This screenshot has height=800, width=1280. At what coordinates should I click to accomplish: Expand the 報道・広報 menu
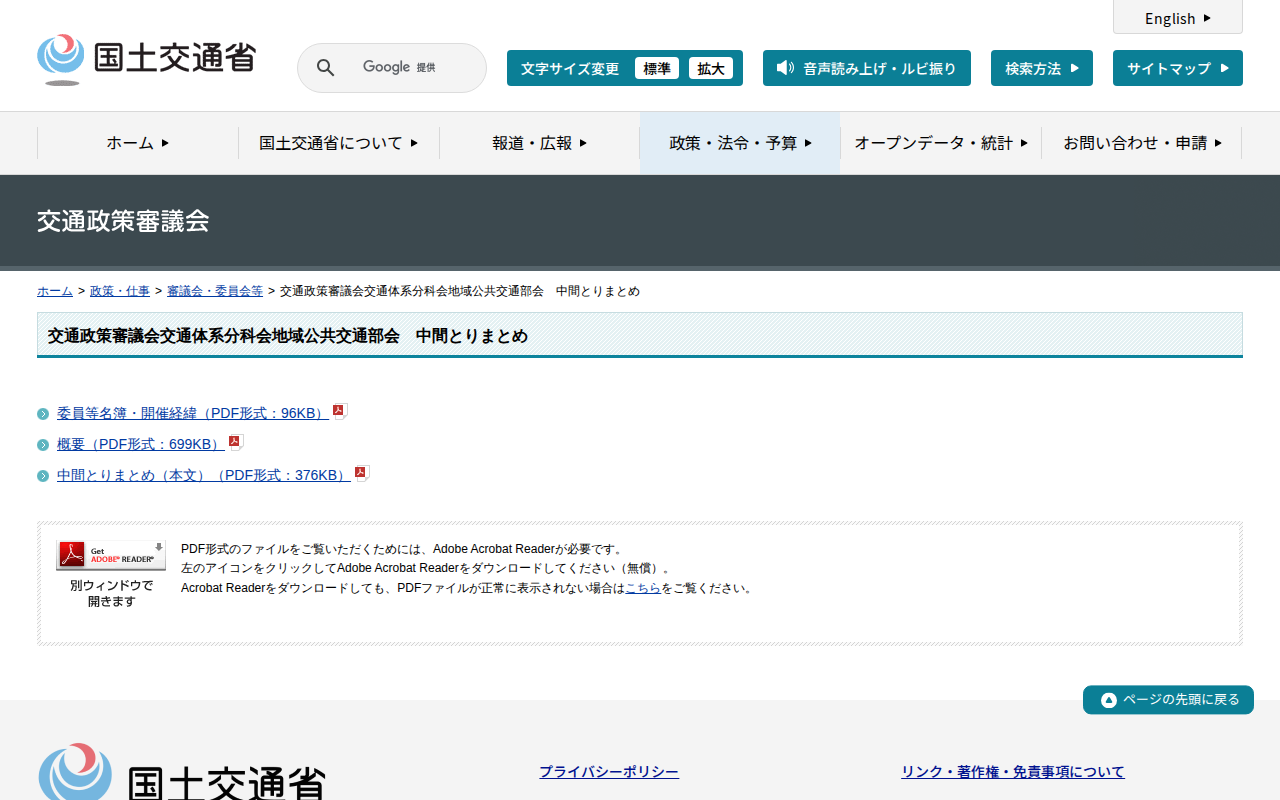coord(539,143)
